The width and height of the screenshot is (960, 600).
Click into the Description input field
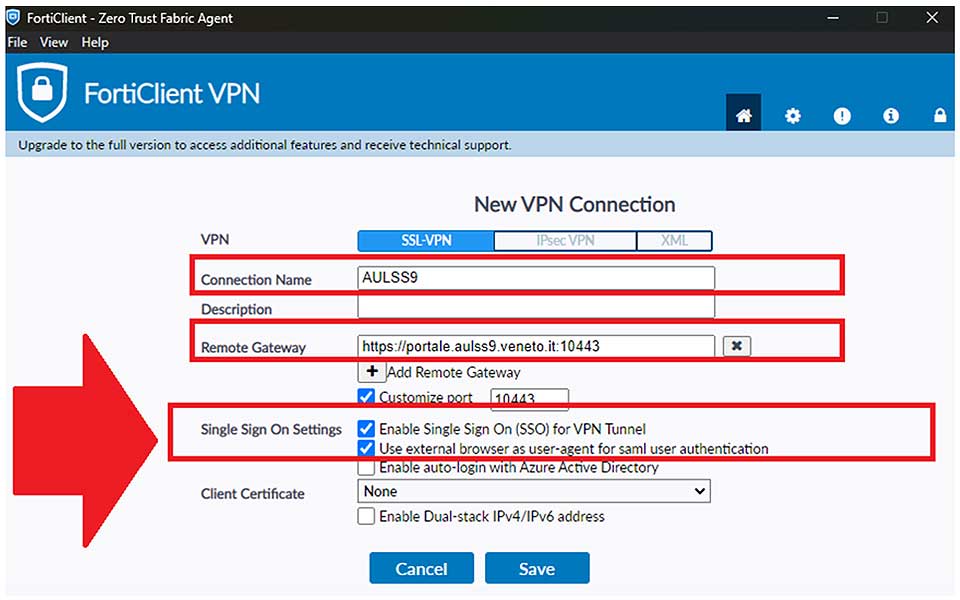tap(536, 307)
